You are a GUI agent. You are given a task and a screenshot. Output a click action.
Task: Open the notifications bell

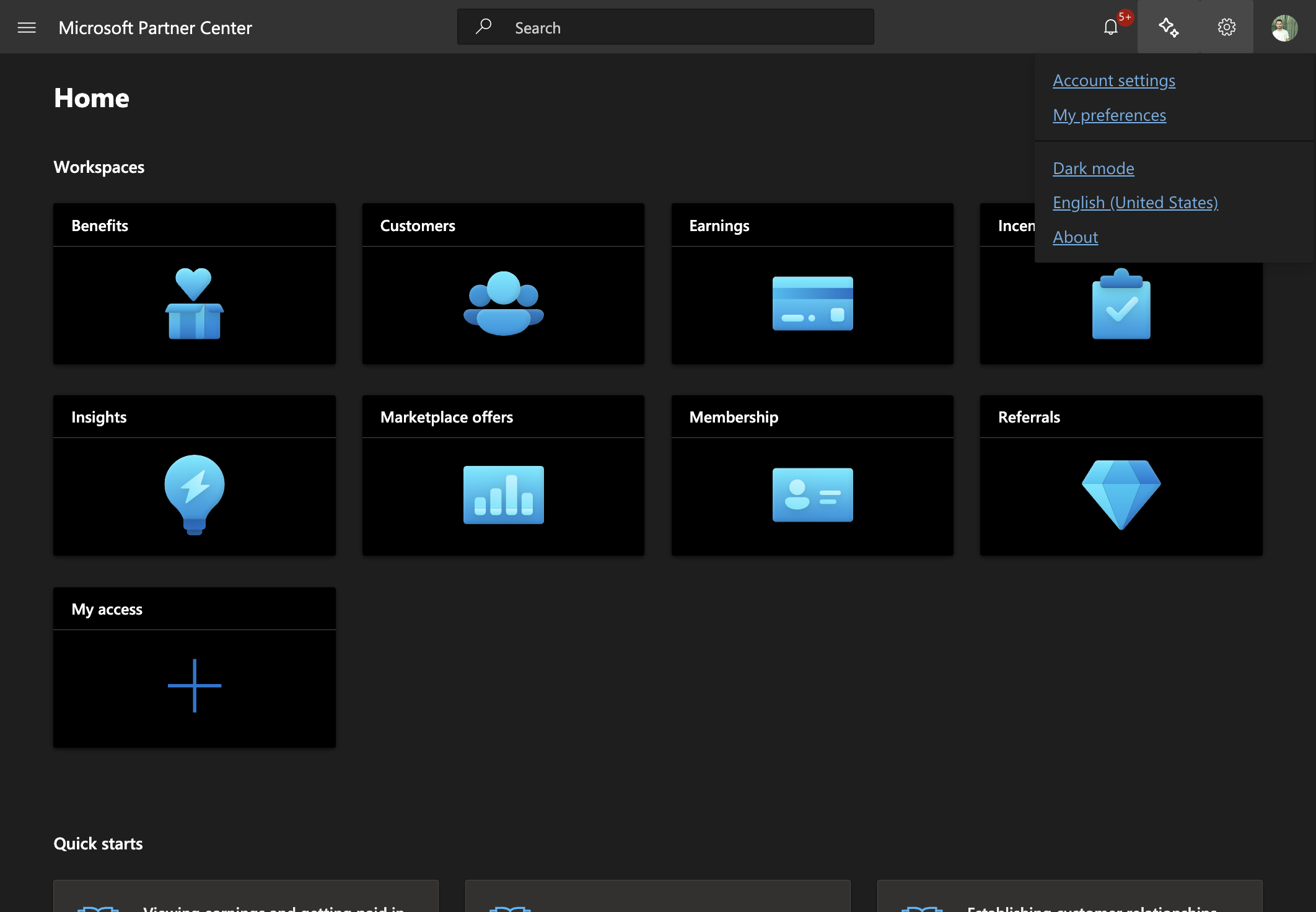click(1110, 27)
